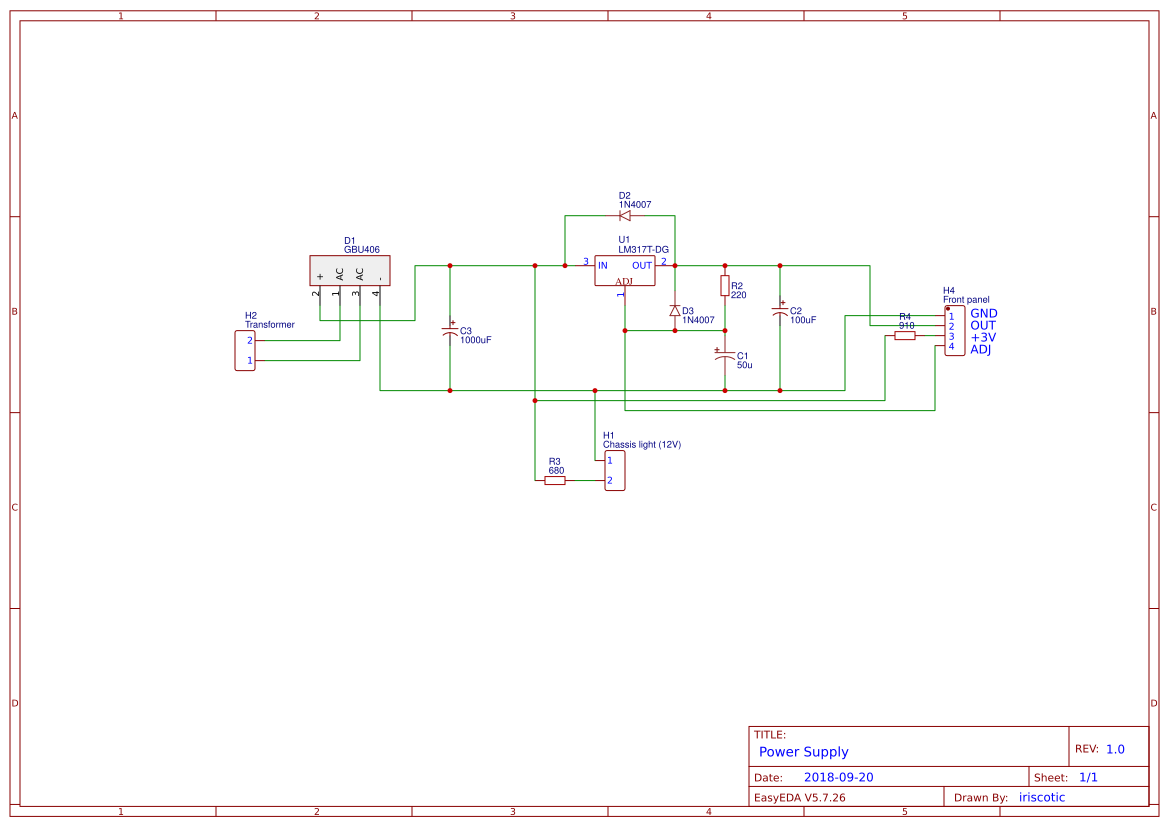Click the R4 910 resistor symbol

tap(905, 335)
